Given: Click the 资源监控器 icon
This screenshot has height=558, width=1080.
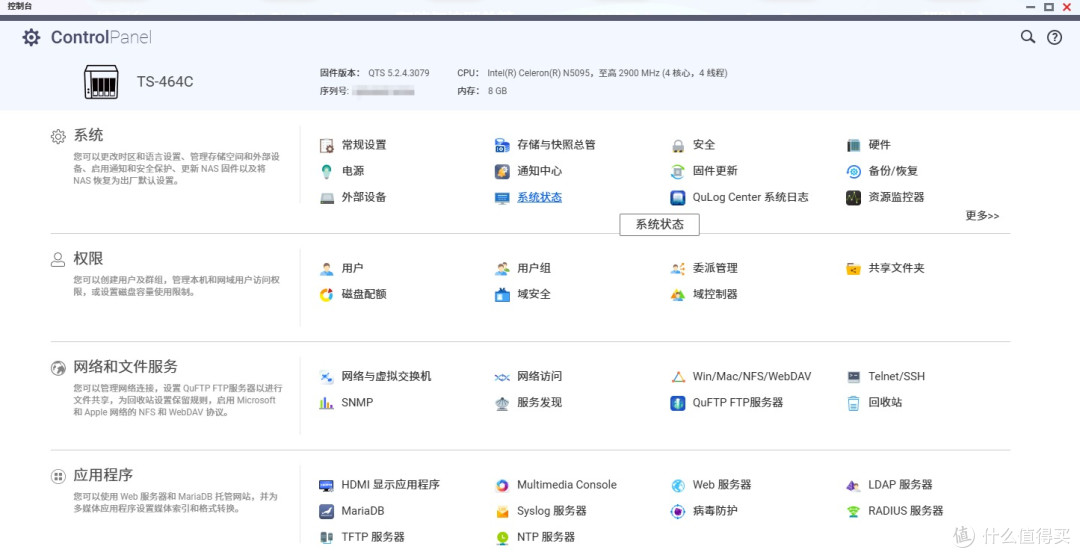Looking at the screenshot, I should 853,198.
